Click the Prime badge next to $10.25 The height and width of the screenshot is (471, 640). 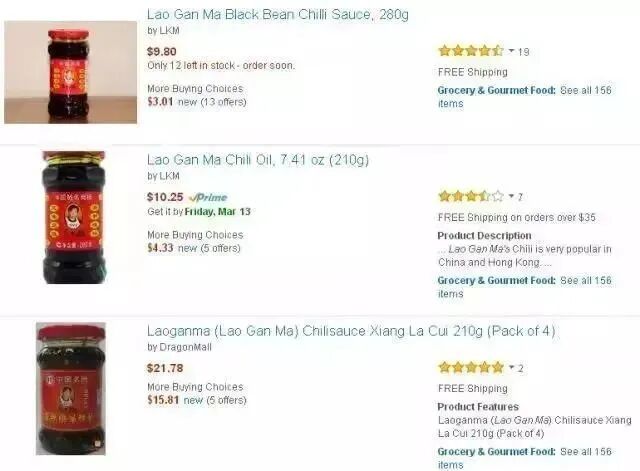coord(208,198)
